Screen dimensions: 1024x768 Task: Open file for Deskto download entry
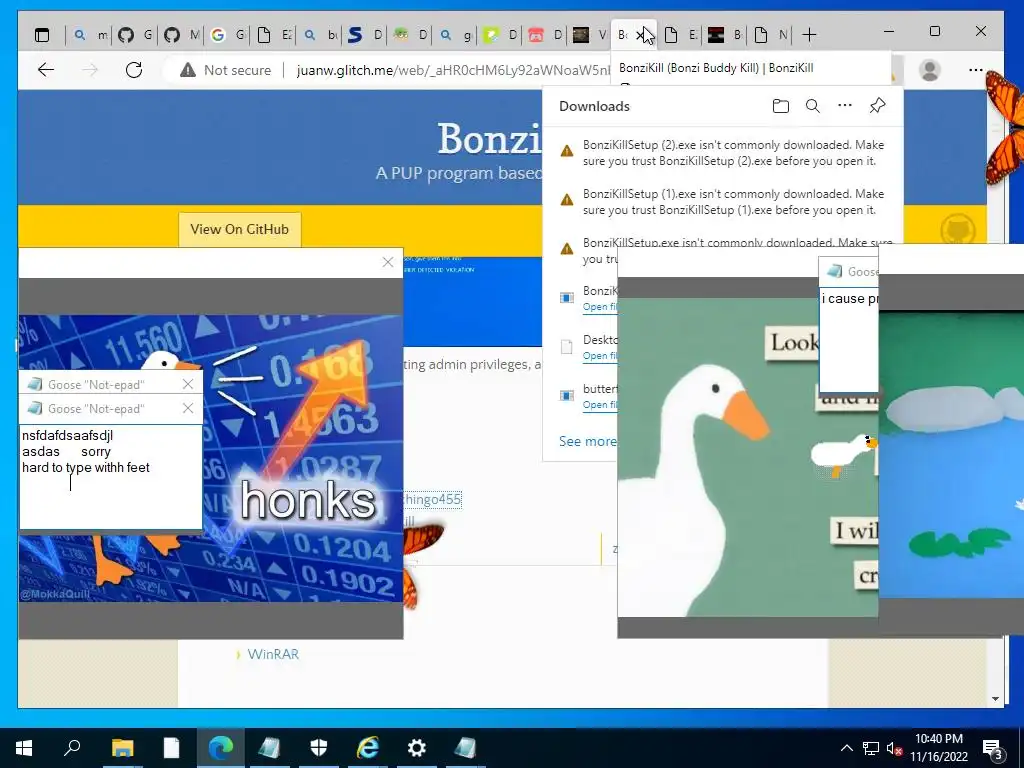click(x=600, y=356)
